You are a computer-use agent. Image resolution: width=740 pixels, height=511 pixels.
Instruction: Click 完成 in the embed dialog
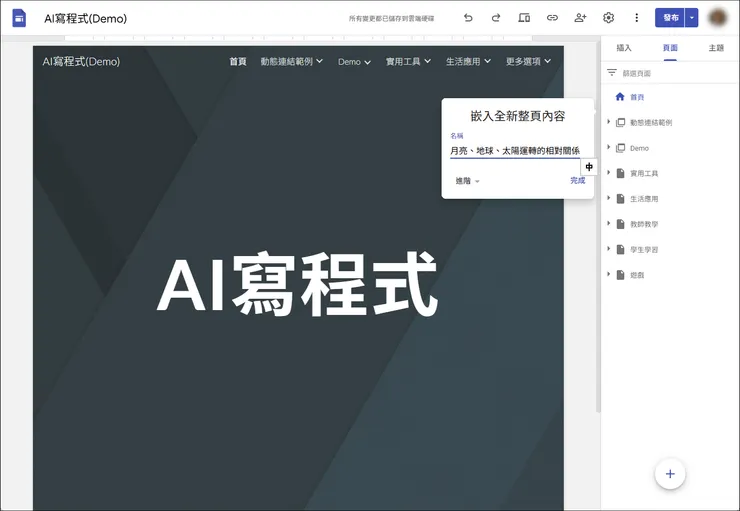tap(578, 180)
